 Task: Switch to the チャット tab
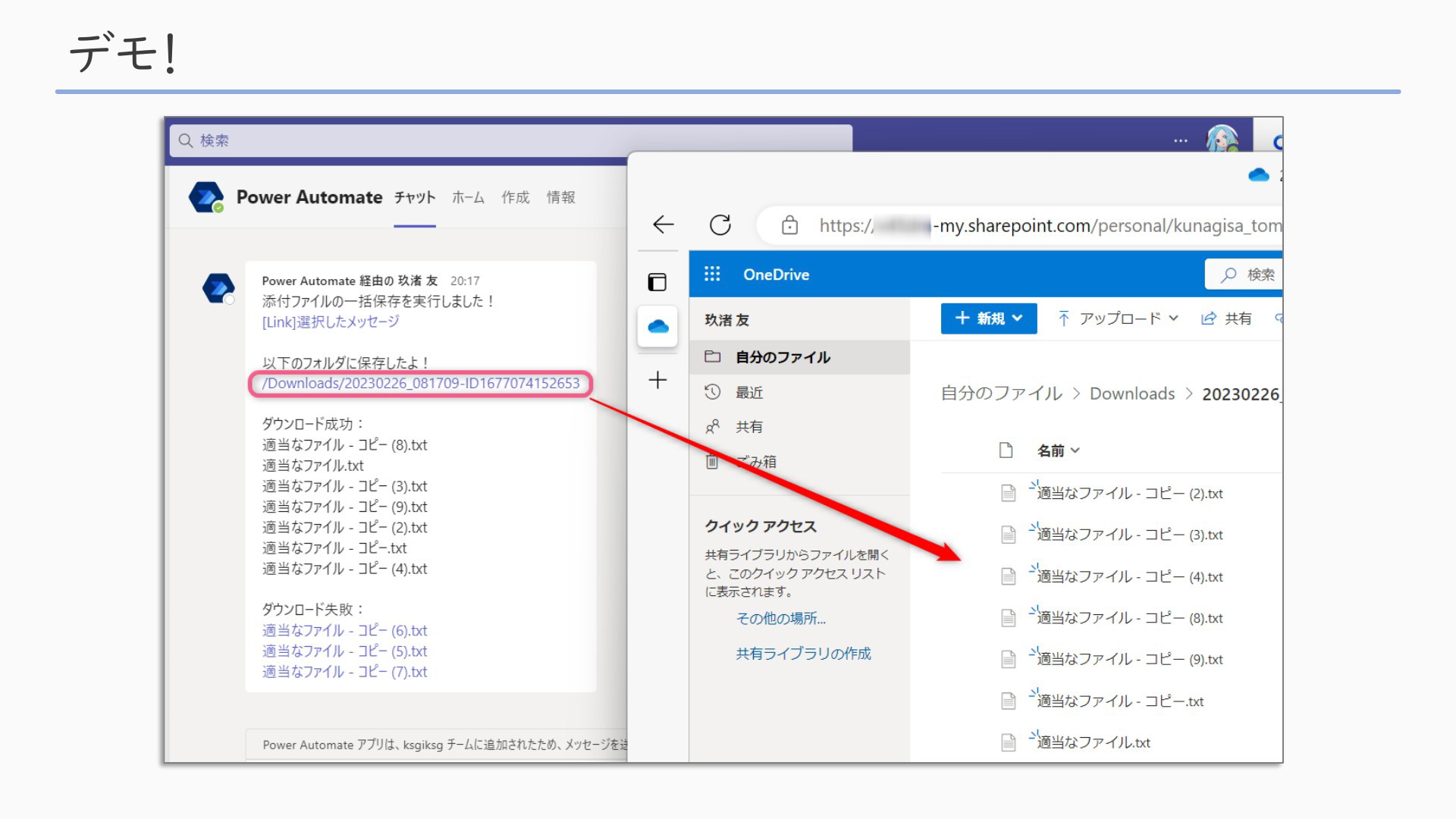click(414, 197)
